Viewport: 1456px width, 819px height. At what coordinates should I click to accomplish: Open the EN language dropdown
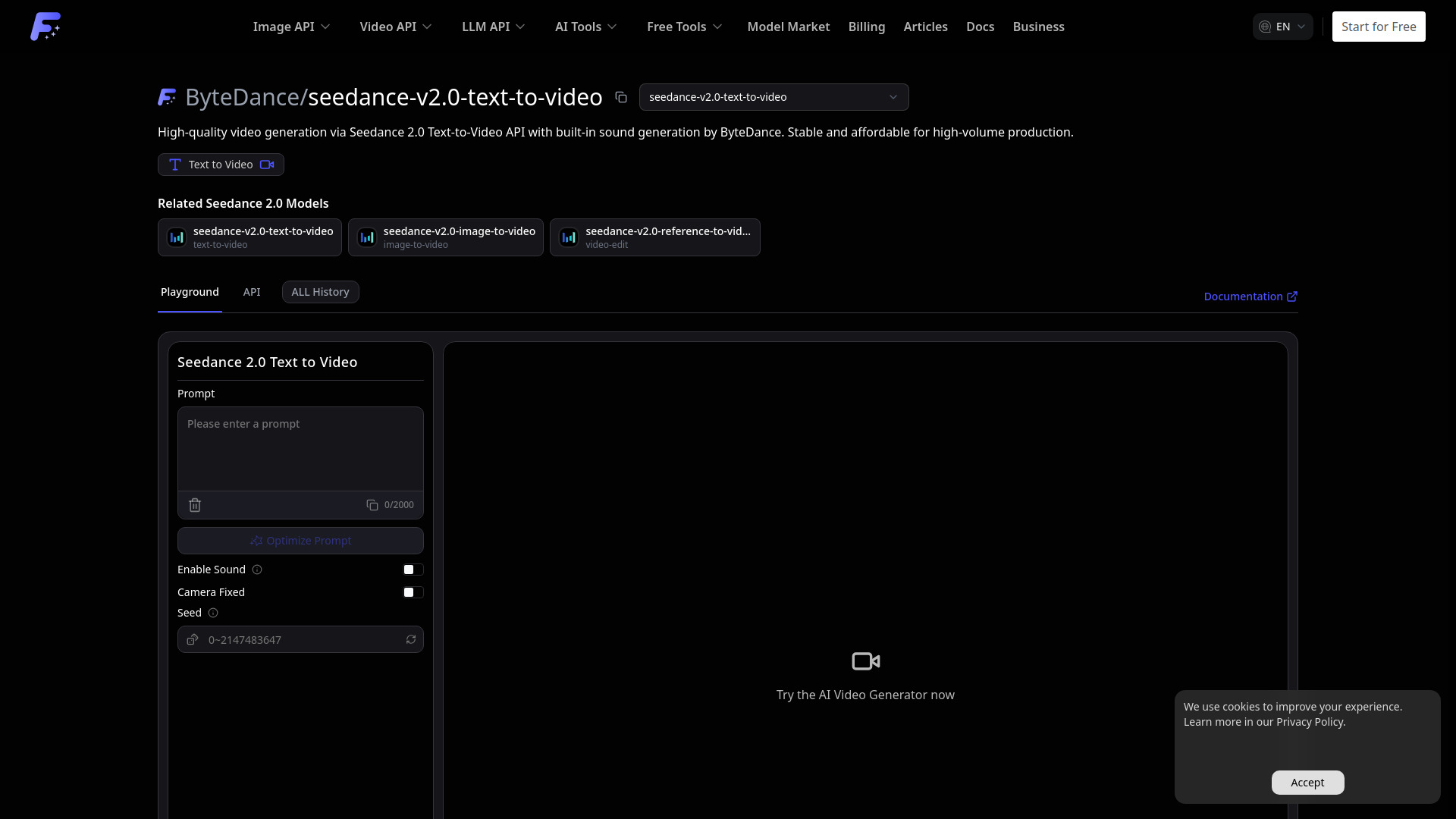click(1282, 27)
